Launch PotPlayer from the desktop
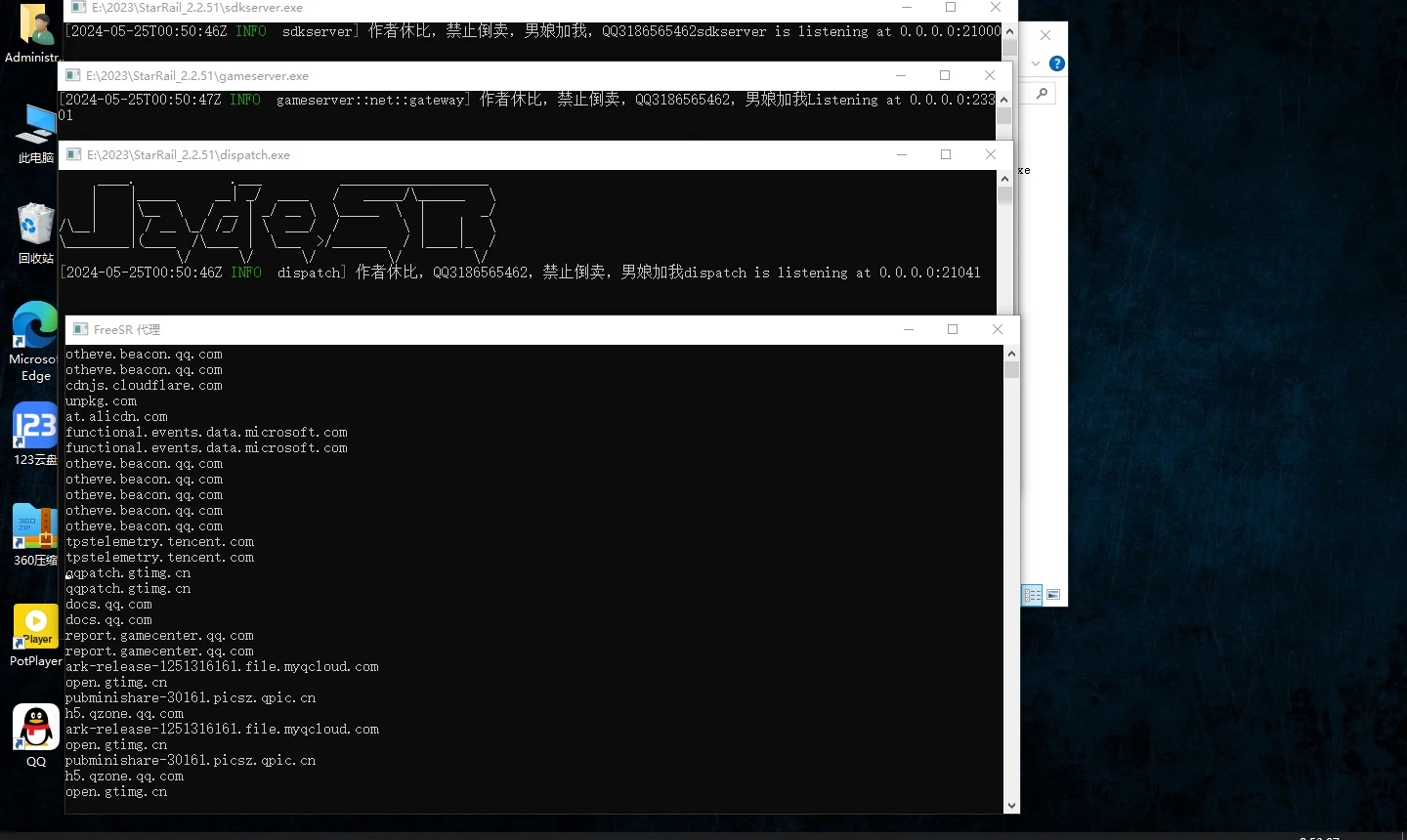 pyautogui.click(x=35, y=636)
